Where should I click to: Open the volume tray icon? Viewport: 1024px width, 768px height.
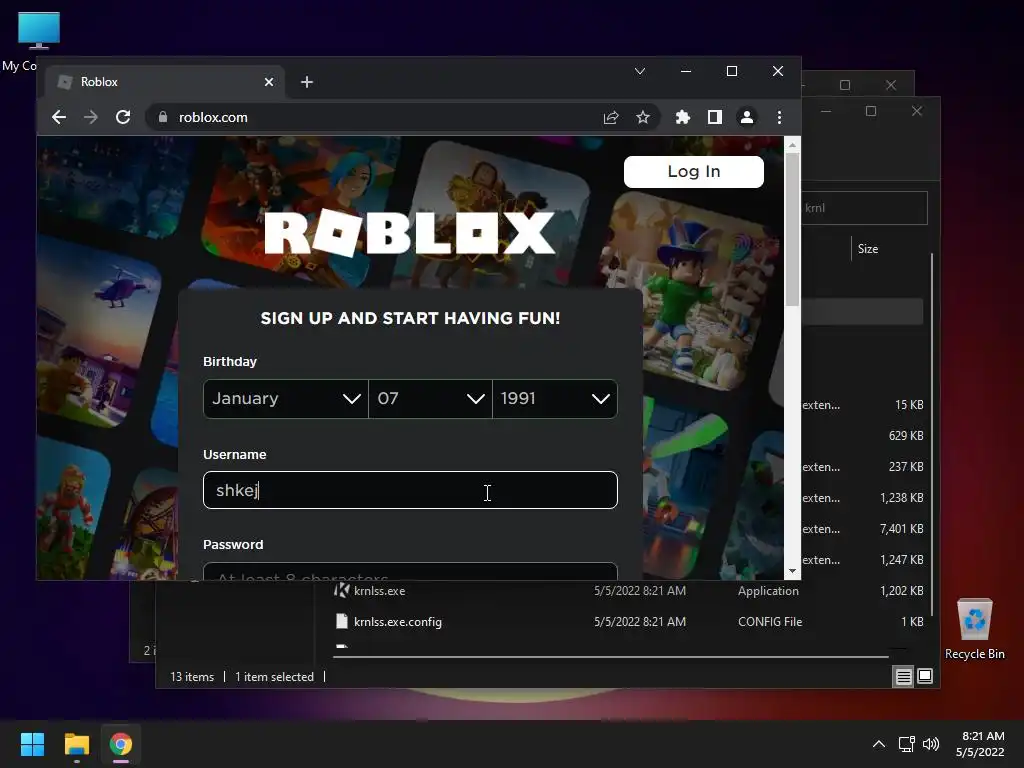pyautogui.click(x=931, y=744)
